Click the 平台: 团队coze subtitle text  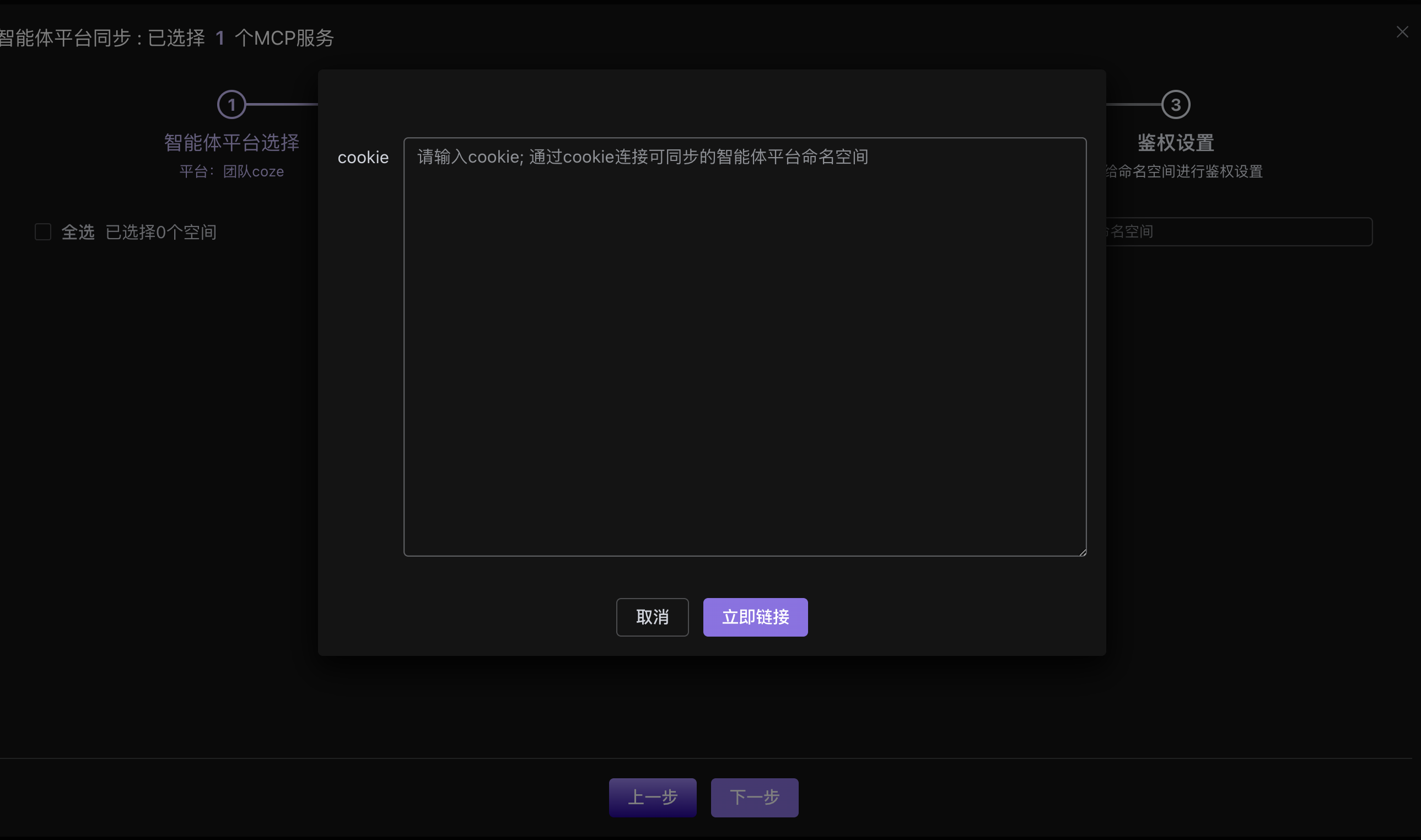pos(232,171)
